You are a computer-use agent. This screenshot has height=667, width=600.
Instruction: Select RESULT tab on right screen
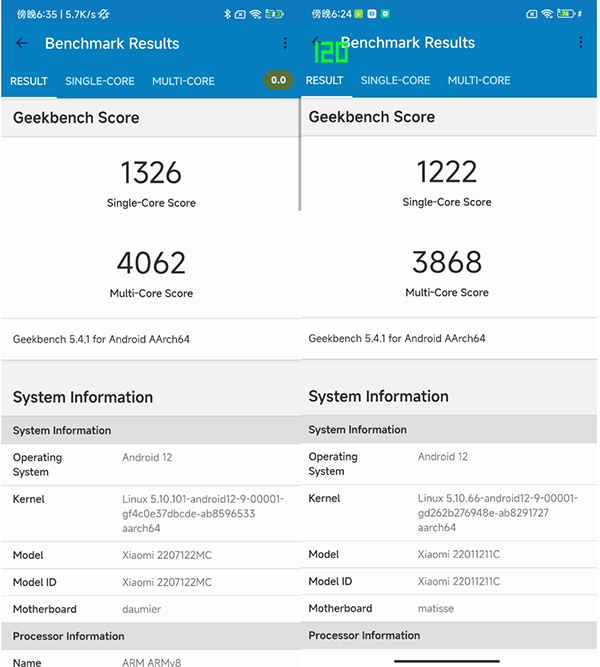click(x=324, y=80)
